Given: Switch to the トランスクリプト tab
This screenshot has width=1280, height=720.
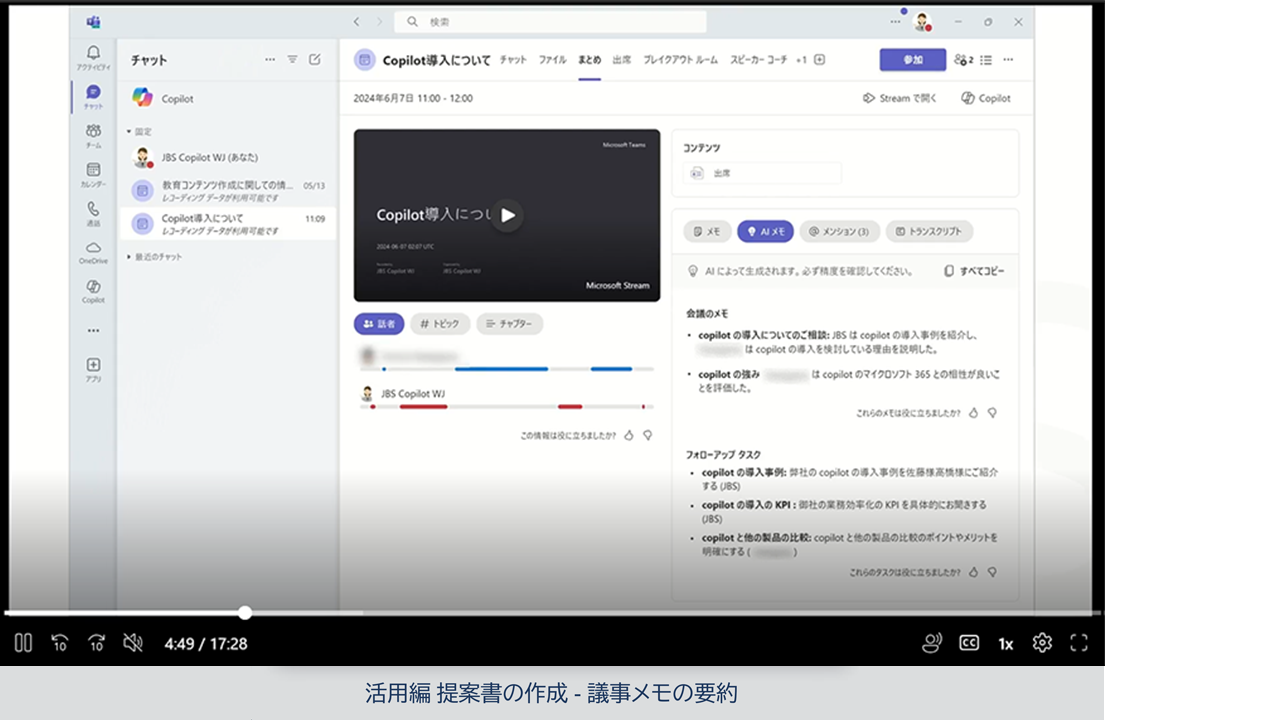Looking at the screenshot, I should (x=929, y=231).
